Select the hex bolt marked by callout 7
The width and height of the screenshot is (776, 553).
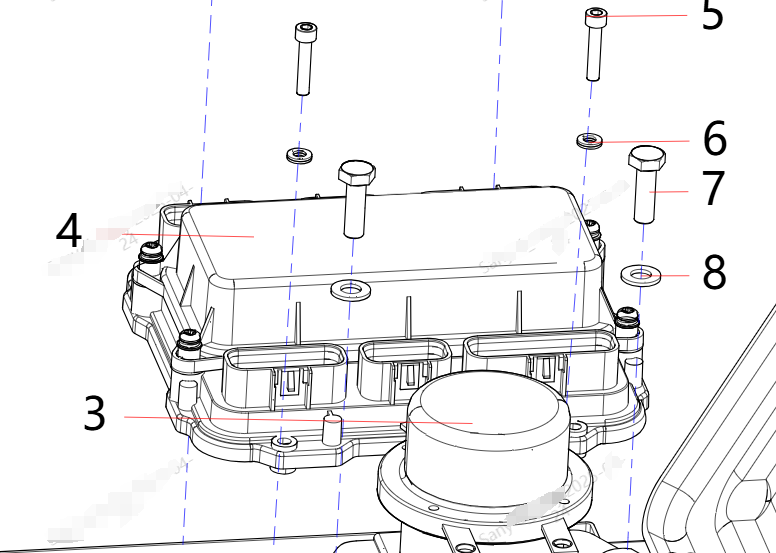coord(647,185)
